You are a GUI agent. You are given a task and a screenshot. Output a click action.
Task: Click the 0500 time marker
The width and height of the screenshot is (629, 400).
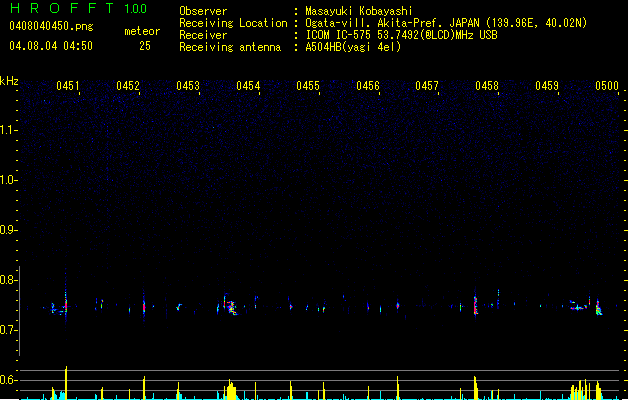coord(607,86)
